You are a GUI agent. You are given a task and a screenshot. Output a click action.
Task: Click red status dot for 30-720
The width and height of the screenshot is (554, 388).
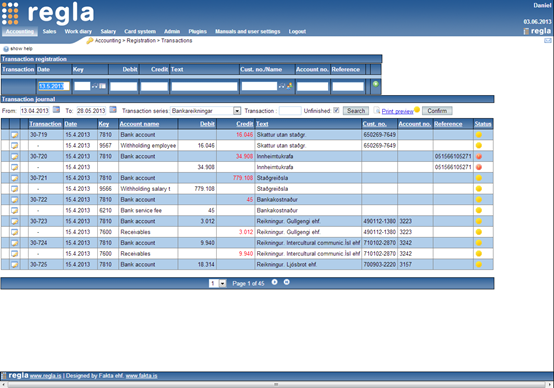coord(479,156)
